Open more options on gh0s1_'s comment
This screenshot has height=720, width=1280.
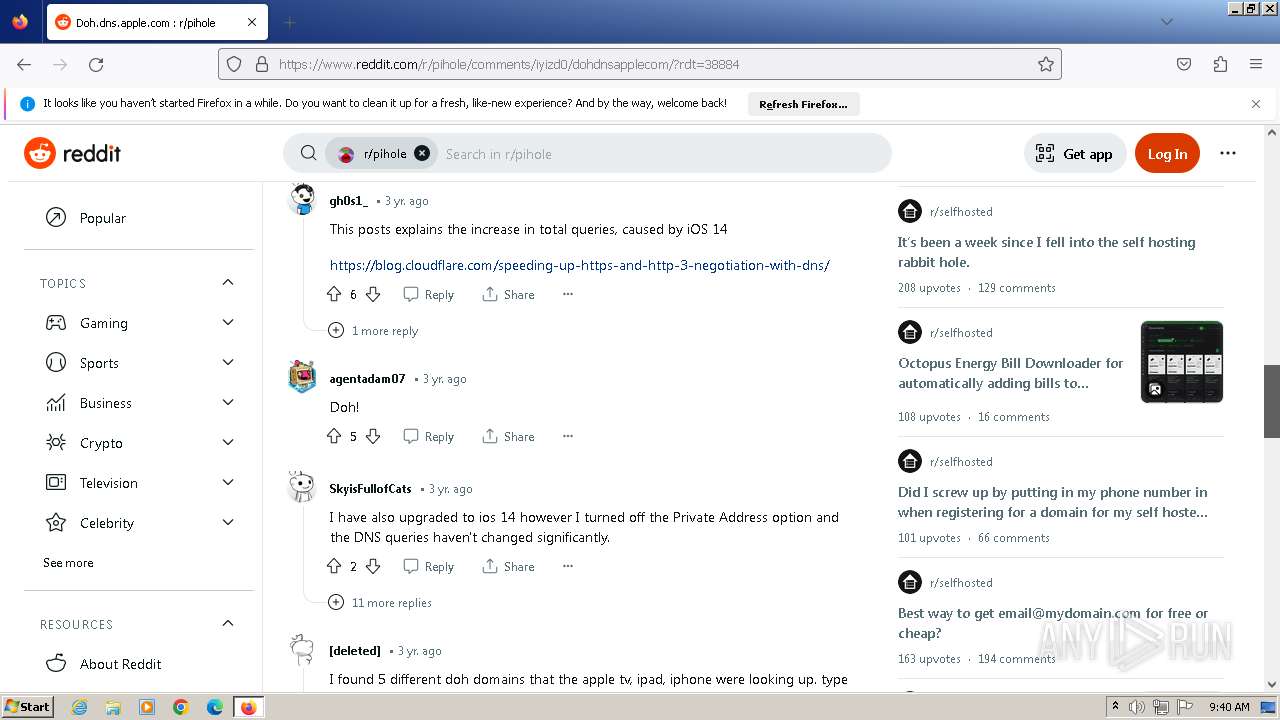568,294
